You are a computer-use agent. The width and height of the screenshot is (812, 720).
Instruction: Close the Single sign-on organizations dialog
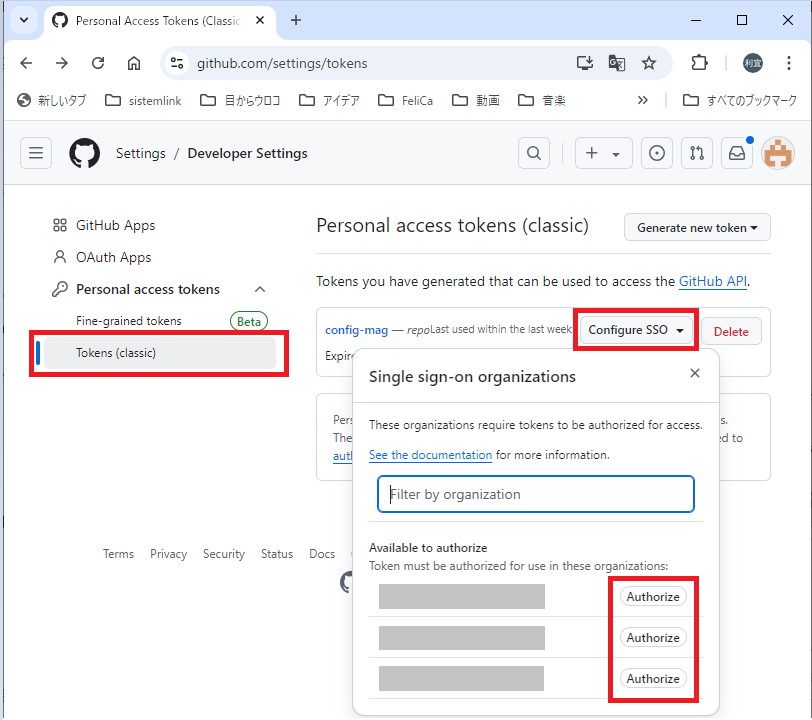(695, 373)
